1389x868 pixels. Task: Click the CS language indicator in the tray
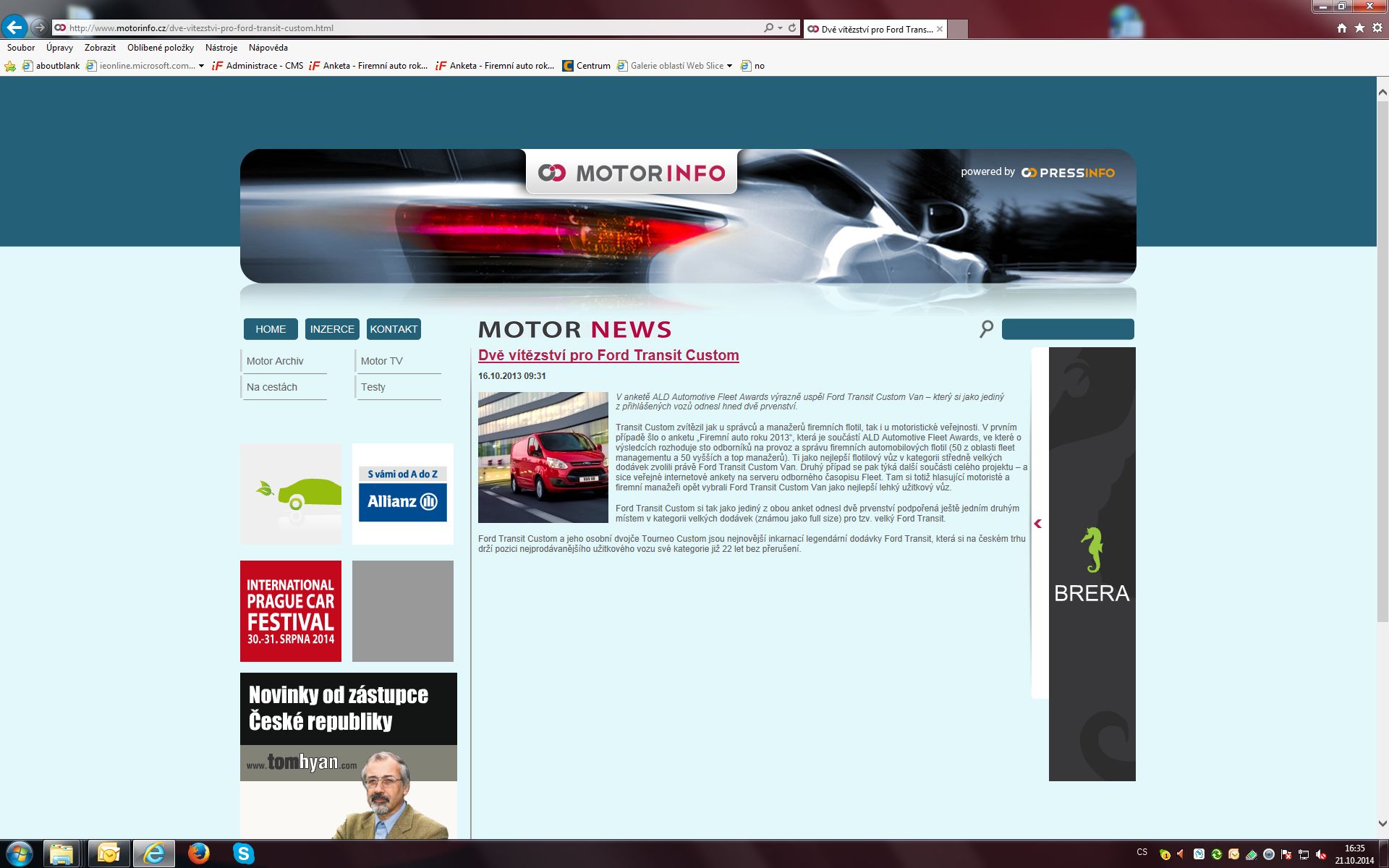coord(1142,852)
